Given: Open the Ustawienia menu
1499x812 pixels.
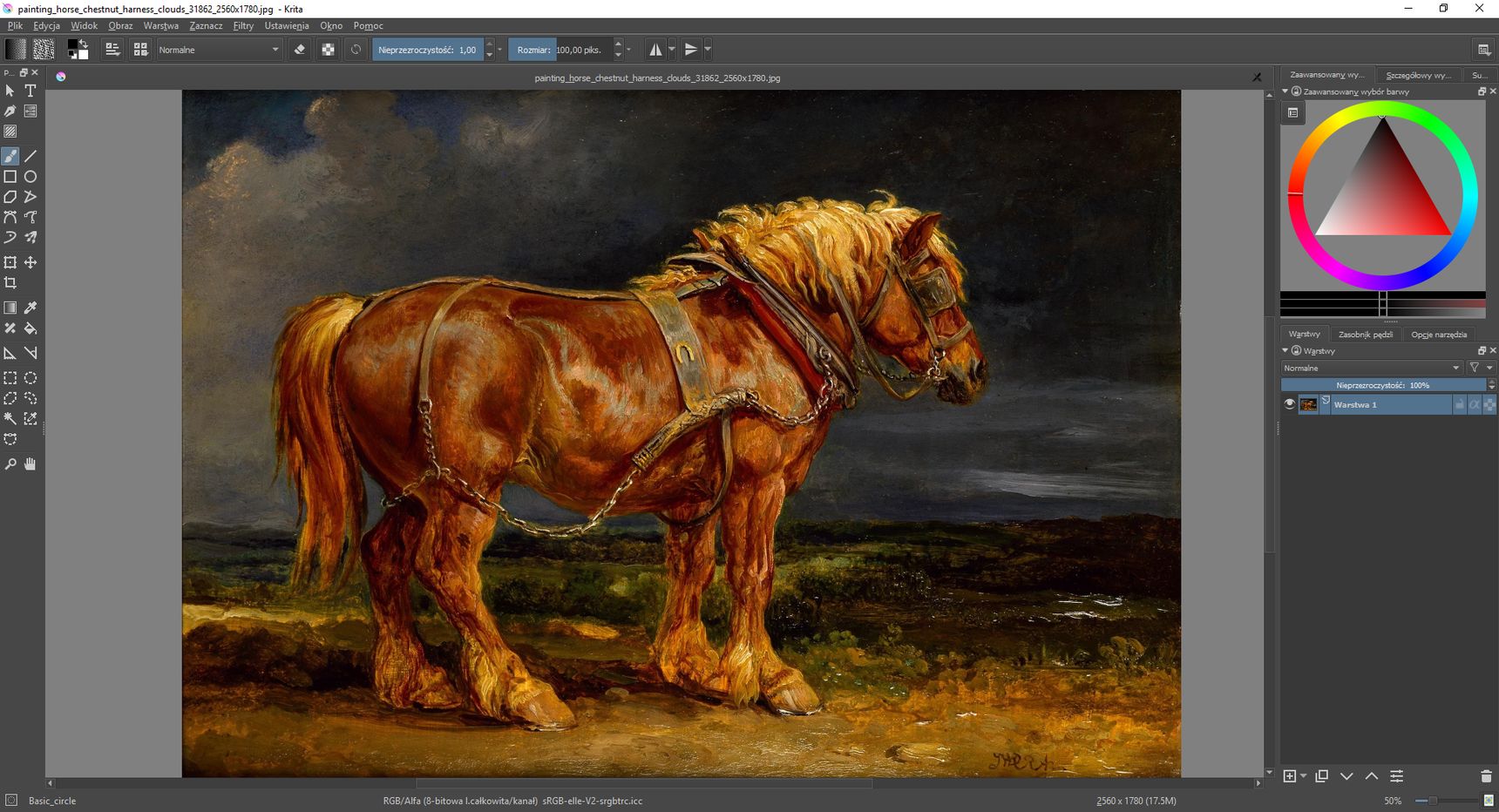Looking at the screenshot, I should (x=287, y=25).
